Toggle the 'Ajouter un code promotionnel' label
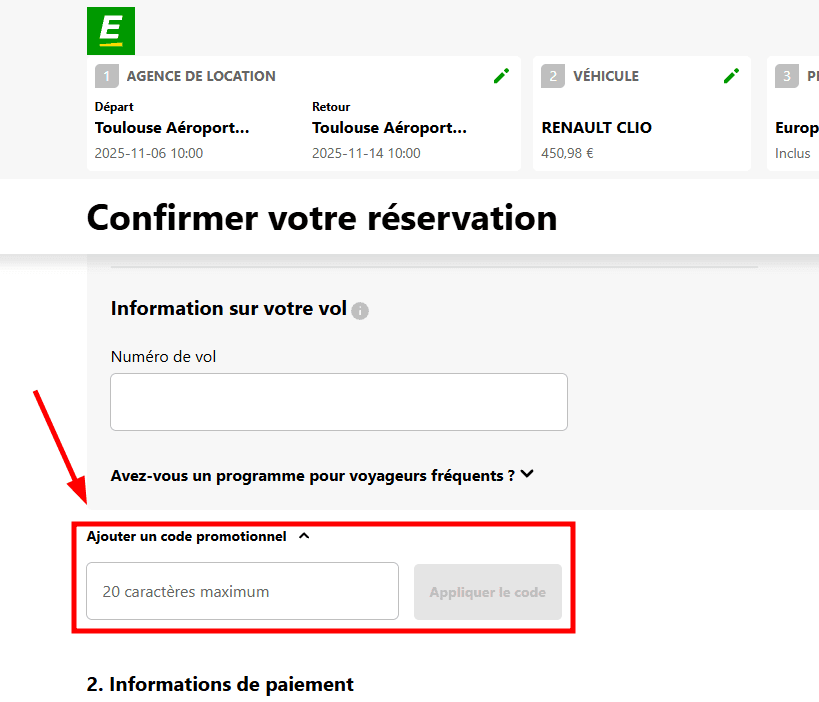 (x=186, y=537)
